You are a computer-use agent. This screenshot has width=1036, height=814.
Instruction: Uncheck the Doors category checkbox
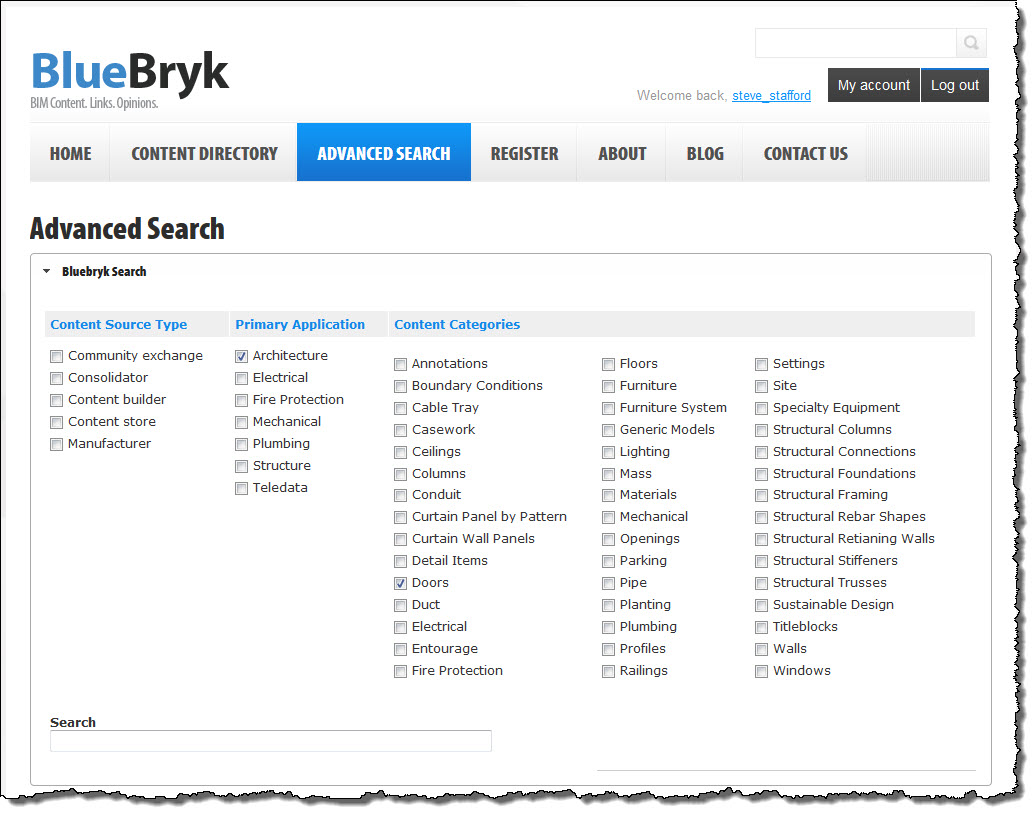coord(400,583)
